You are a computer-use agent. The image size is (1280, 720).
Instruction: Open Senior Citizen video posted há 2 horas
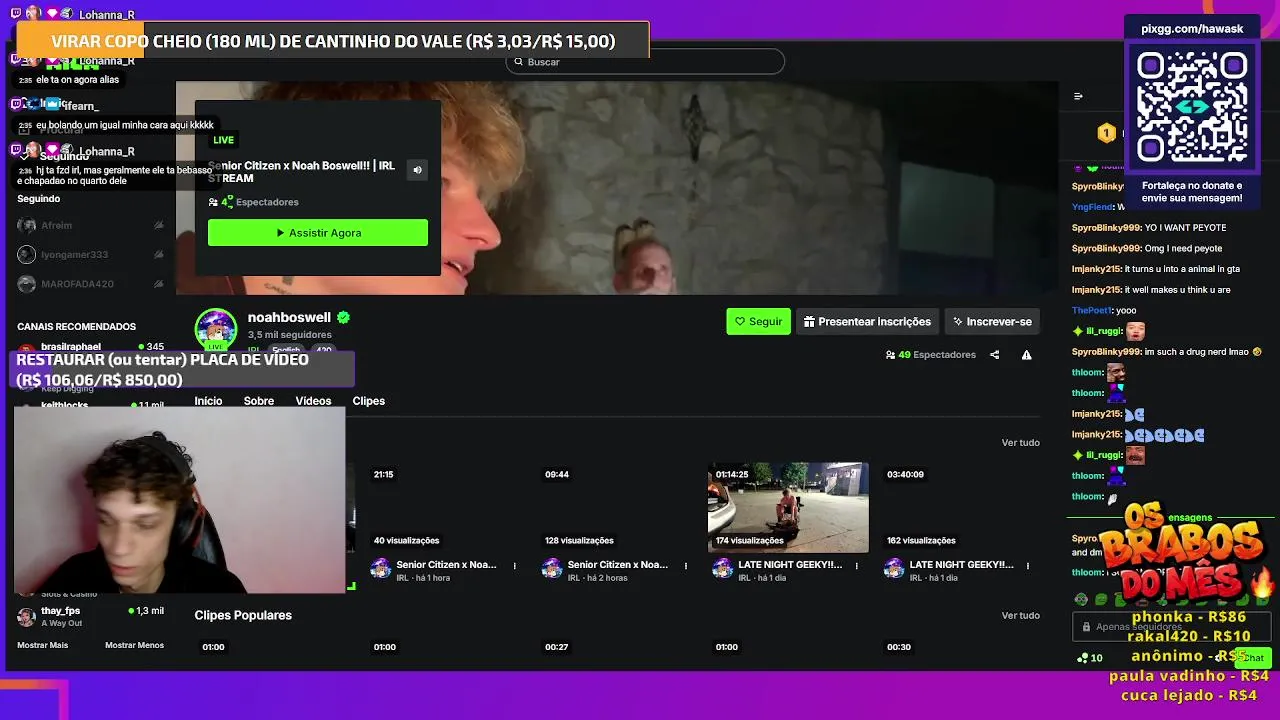pos(617,565)
